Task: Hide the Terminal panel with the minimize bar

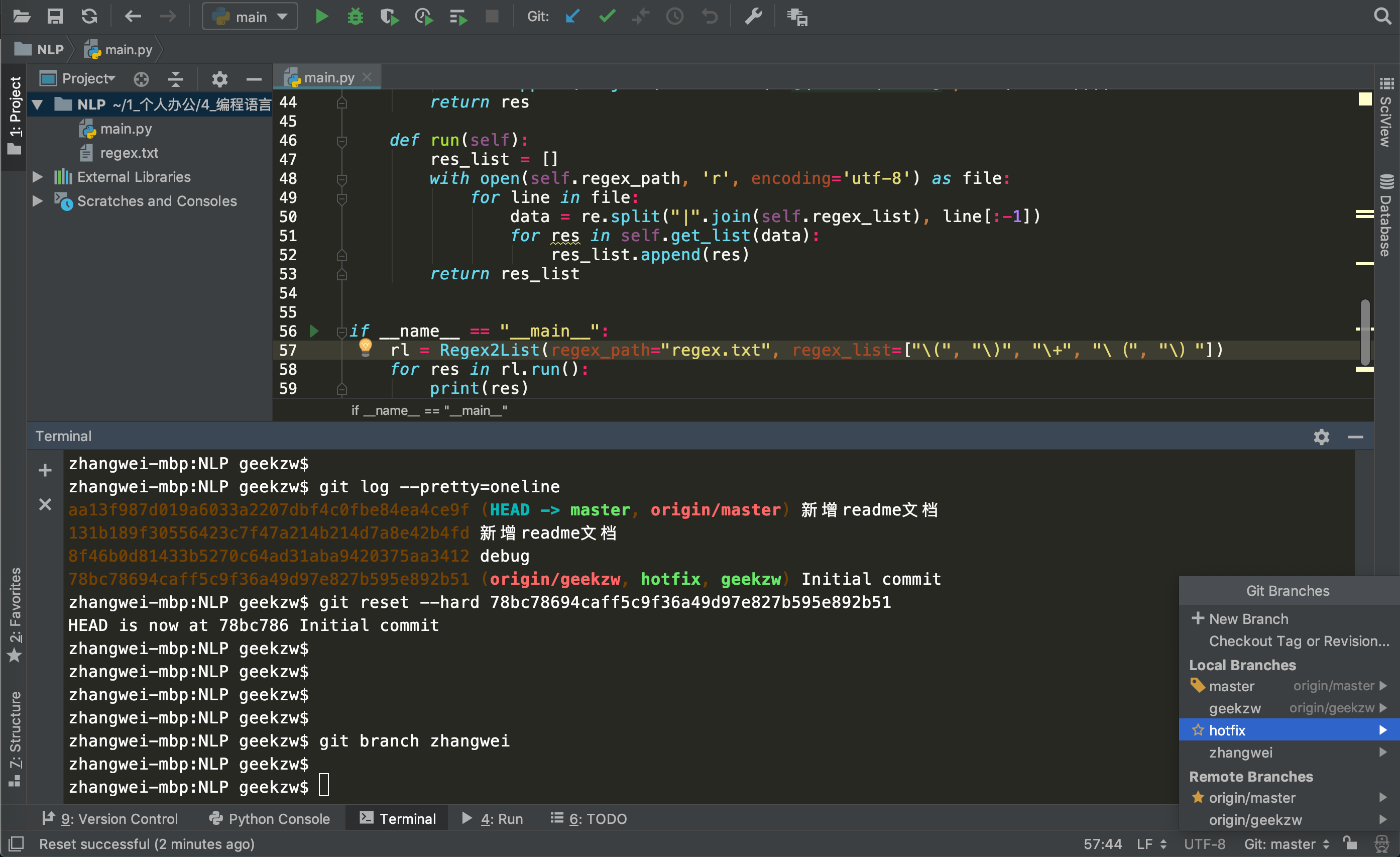Action: coord(1357,437)
